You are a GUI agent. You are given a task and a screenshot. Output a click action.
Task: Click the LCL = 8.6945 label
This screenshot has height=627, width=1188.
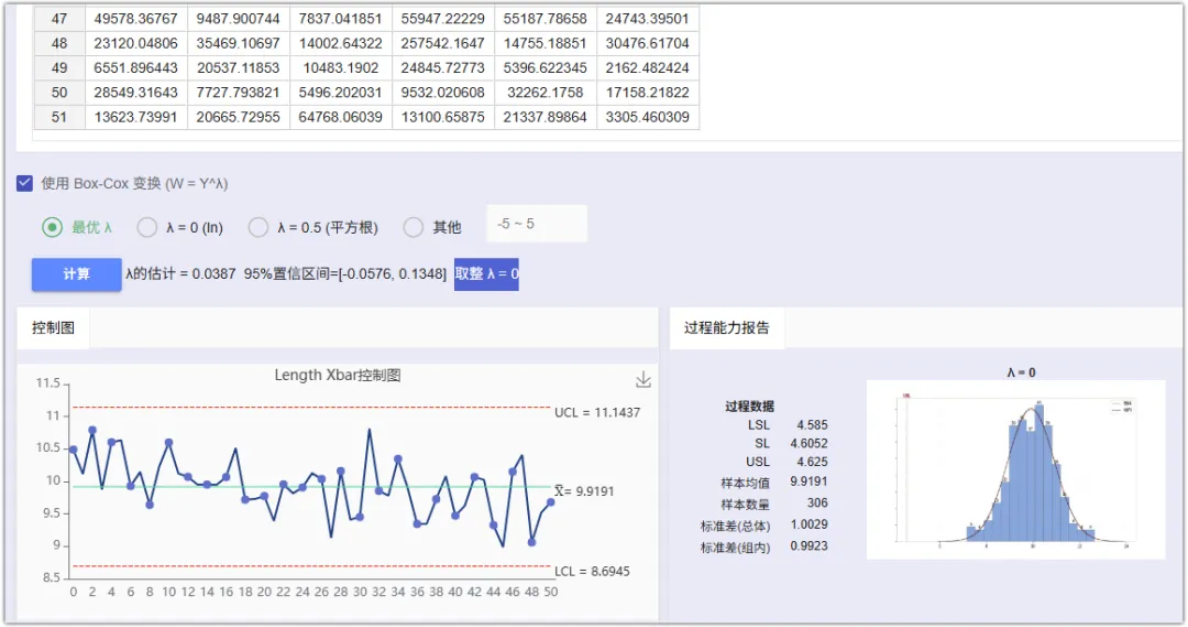[592, 571]
